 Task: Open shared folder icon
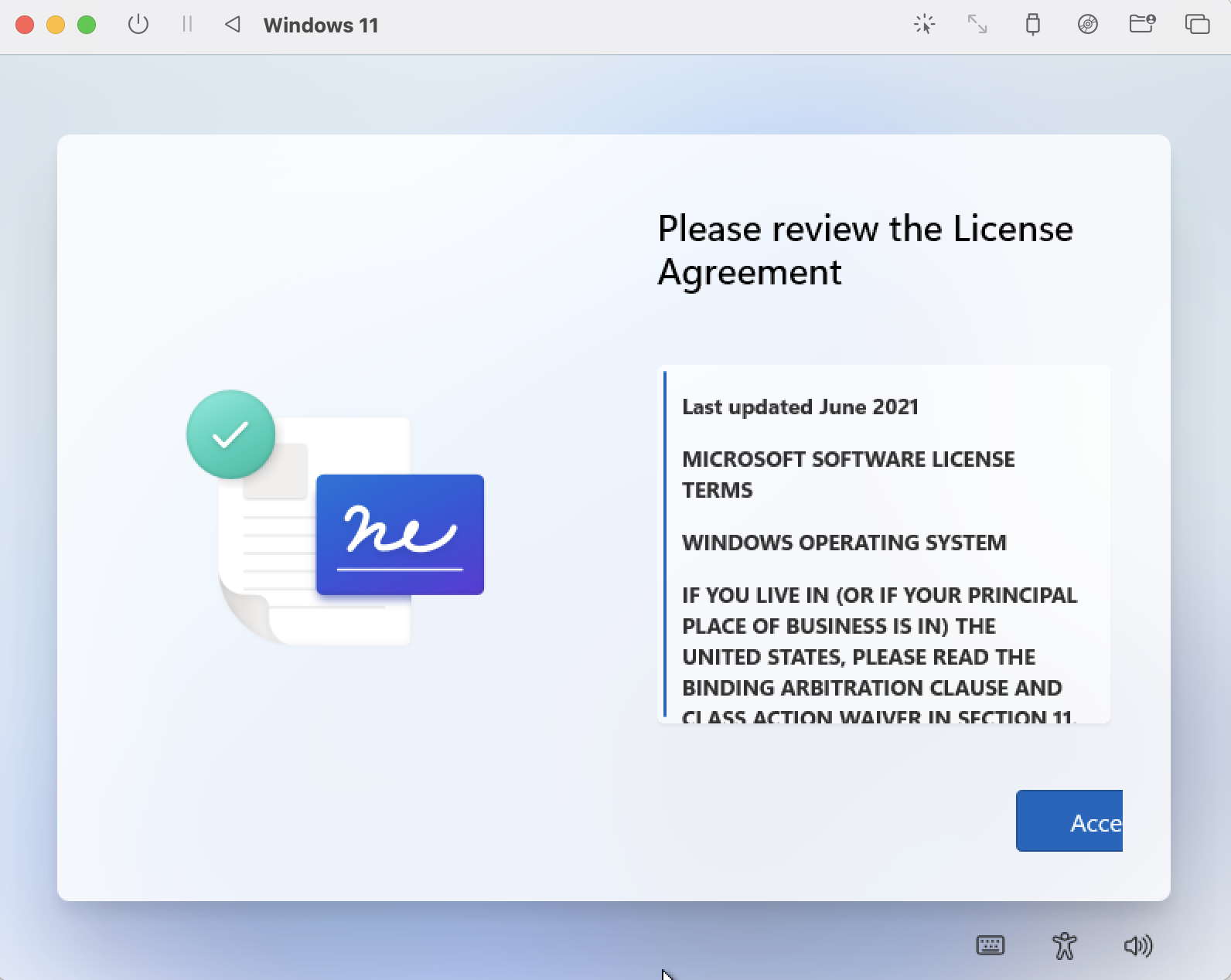coord(1142,24)
